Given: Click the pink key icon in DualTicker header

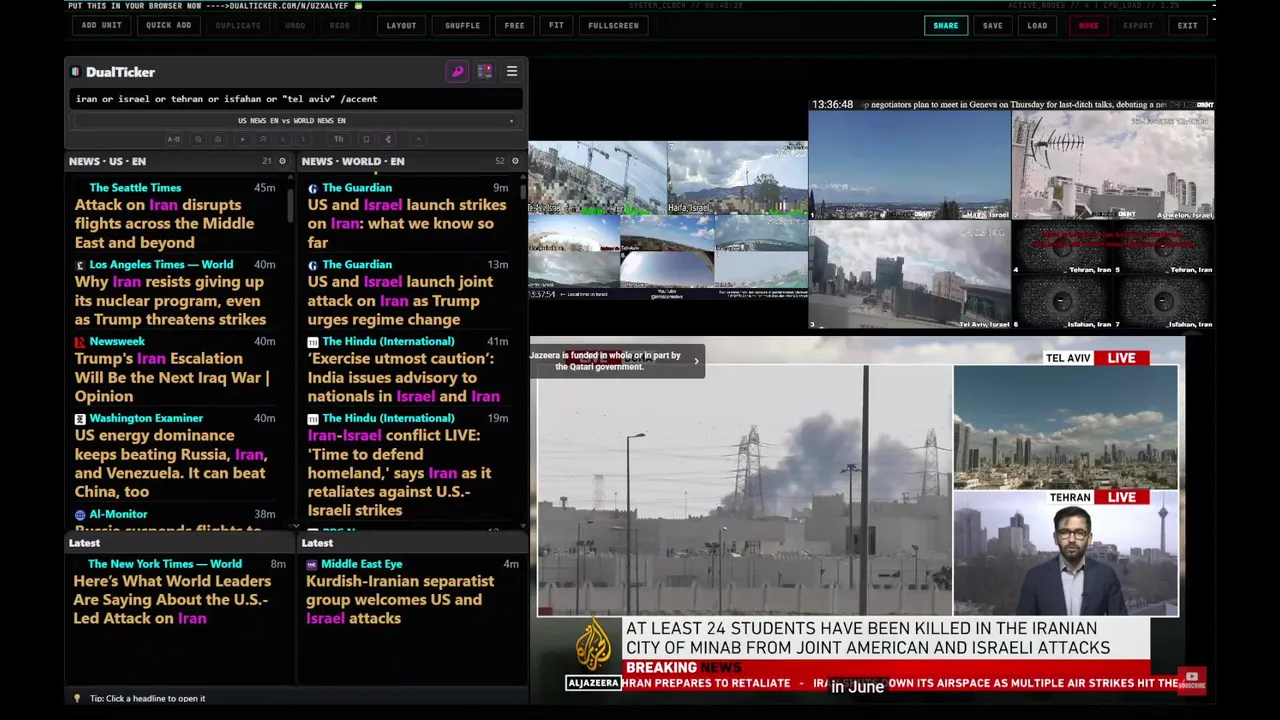Looking at the screenshot, I should 457,72.
